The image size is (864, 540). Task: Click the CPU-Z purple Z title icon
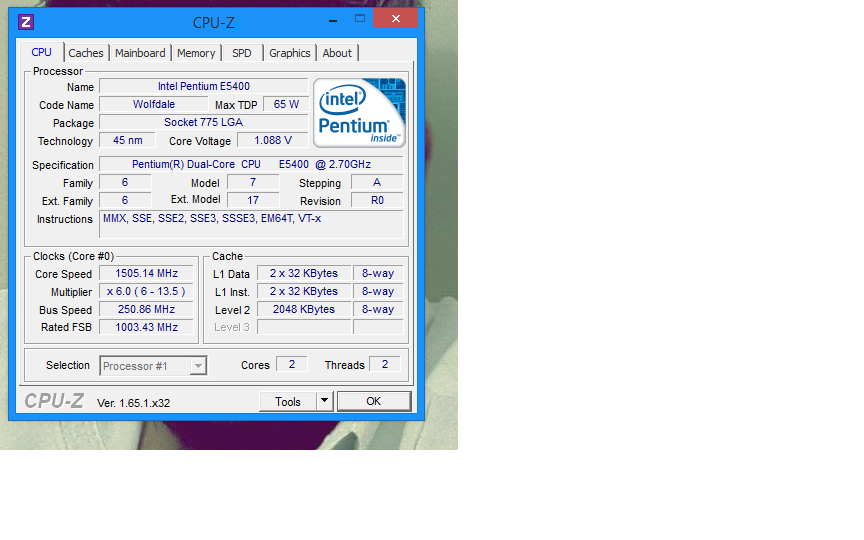26,22
